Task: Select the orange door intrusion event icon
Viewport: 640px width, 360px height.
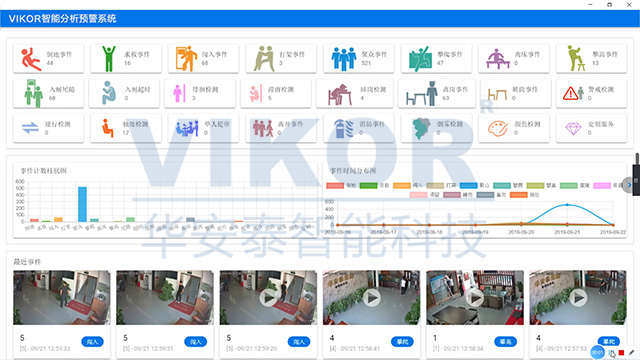Action: [186, 59]
